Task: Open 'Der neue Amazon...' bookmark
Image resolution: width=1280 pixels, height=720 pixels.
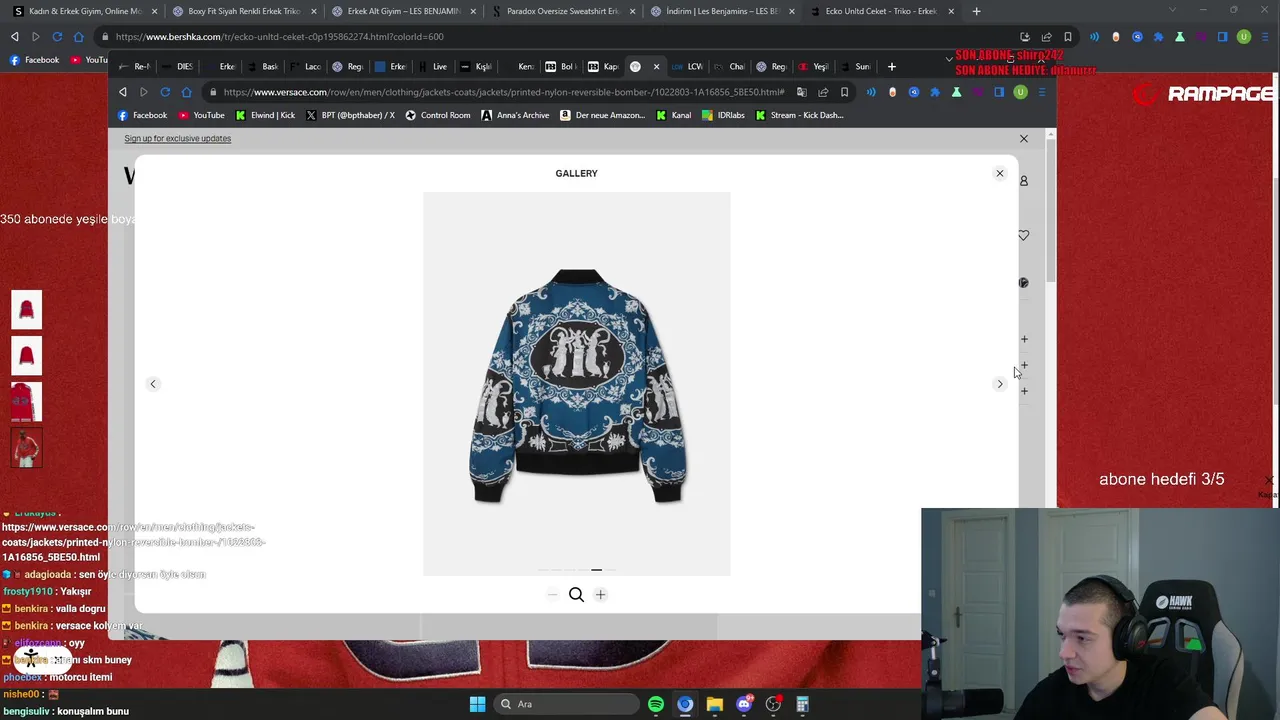Action: click(602, 115)
